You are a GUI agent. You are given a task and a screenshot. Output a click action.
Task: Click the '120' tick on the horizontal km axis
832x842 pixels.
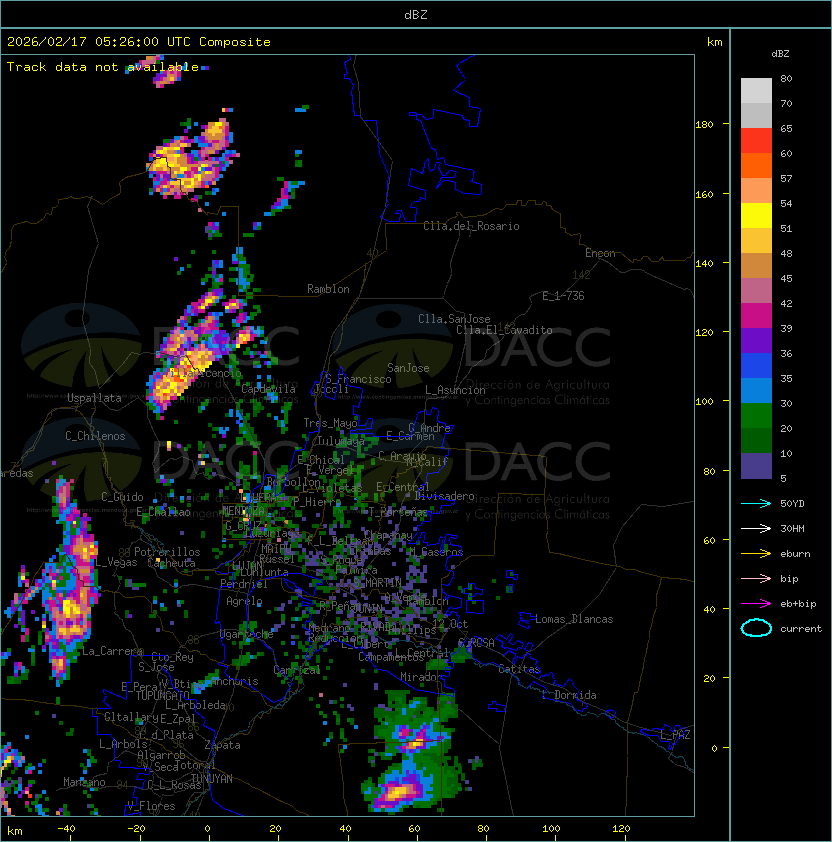pos(621,829)
